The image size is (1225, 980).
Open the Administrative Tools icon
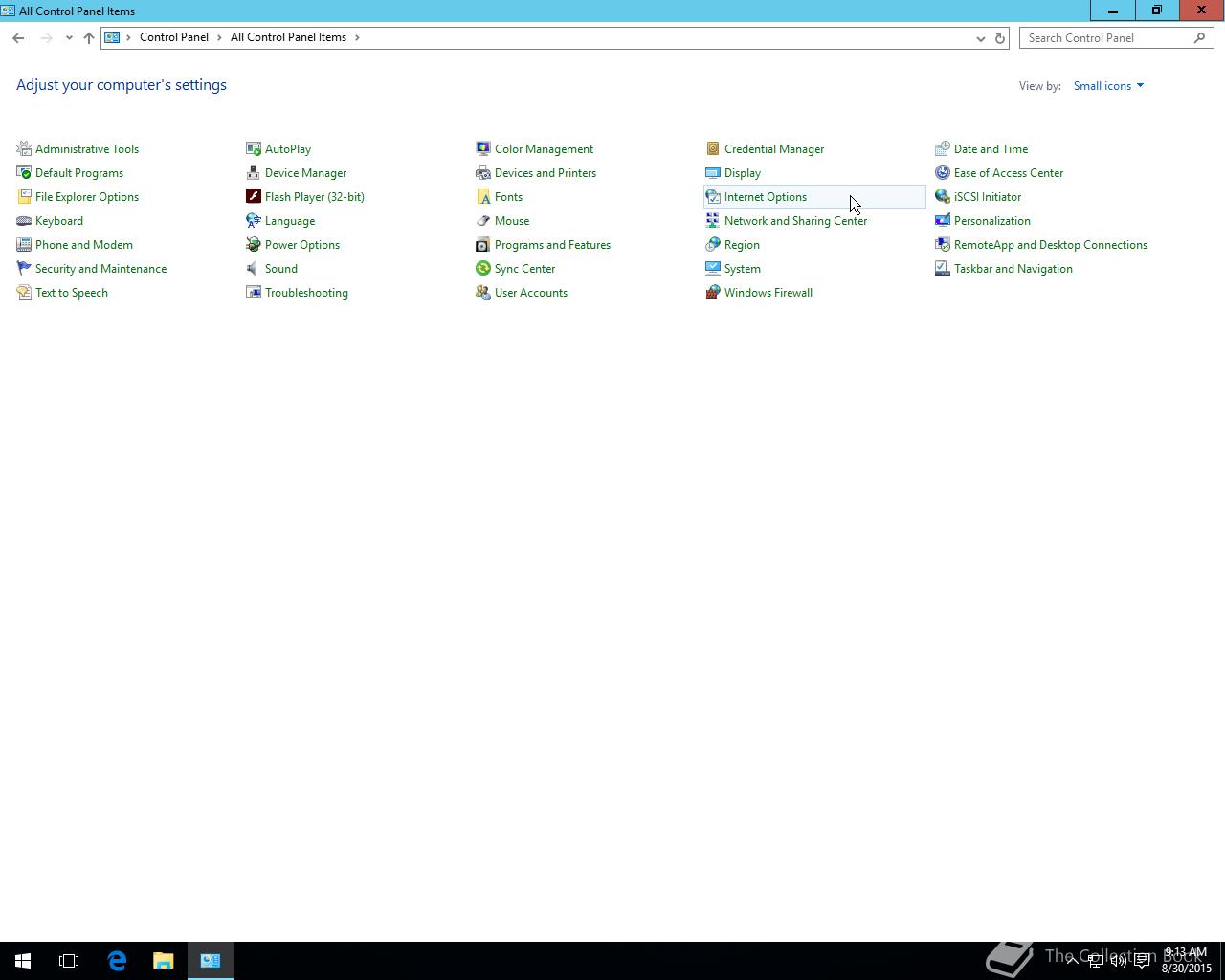pyautogui.click(x=24, y=148)
